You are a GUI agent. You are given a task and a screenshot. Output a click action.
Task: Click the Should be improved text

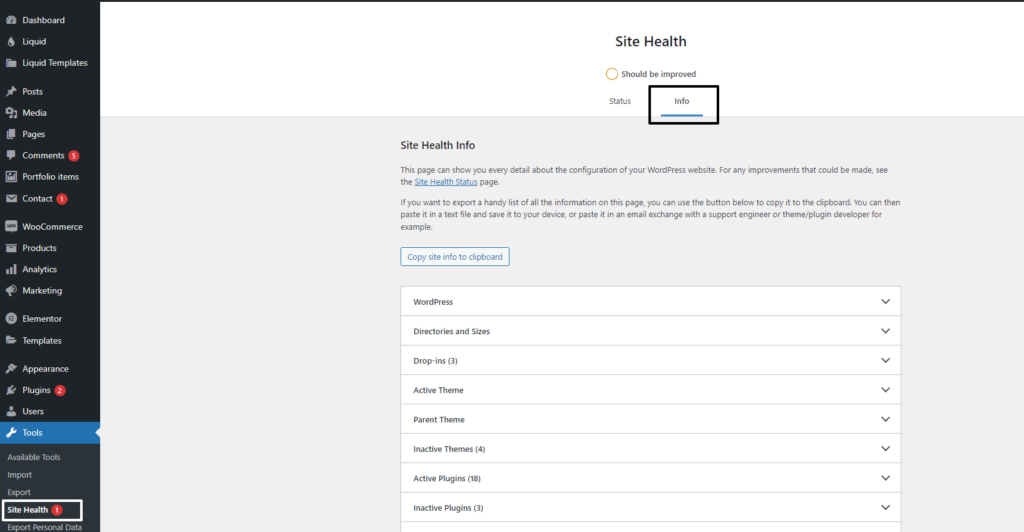point(658,74)
